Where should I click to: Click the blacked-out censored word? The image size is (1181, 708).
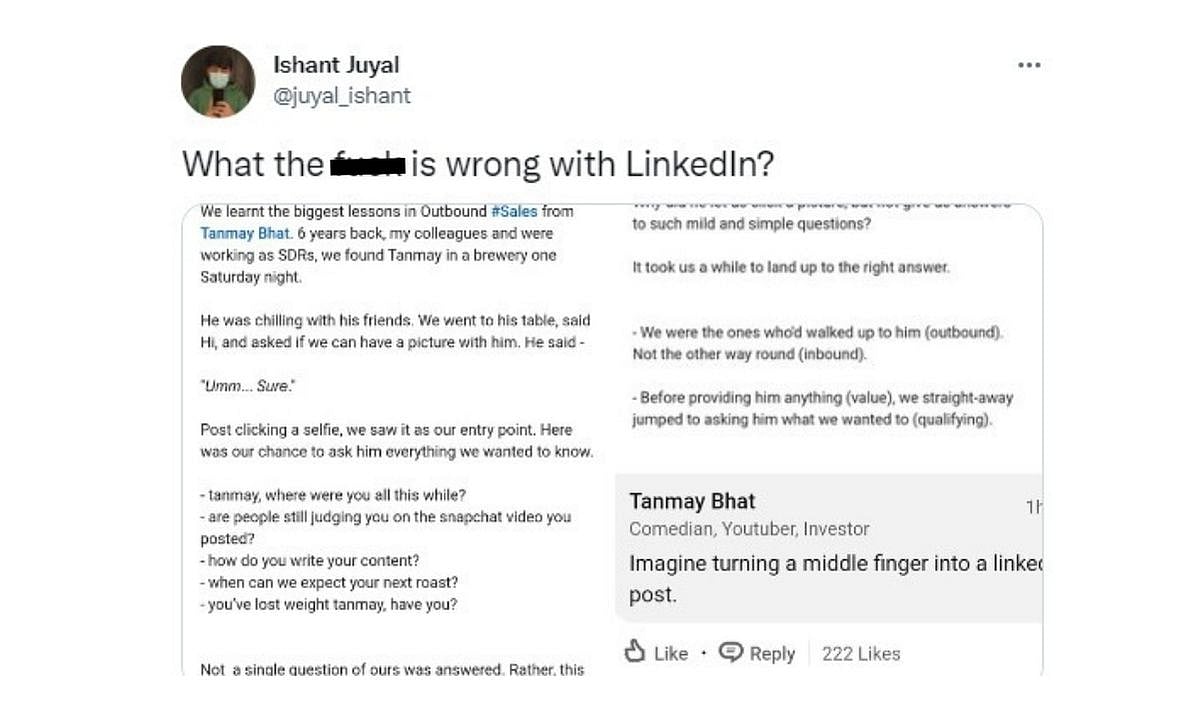[x=366, y=164]
